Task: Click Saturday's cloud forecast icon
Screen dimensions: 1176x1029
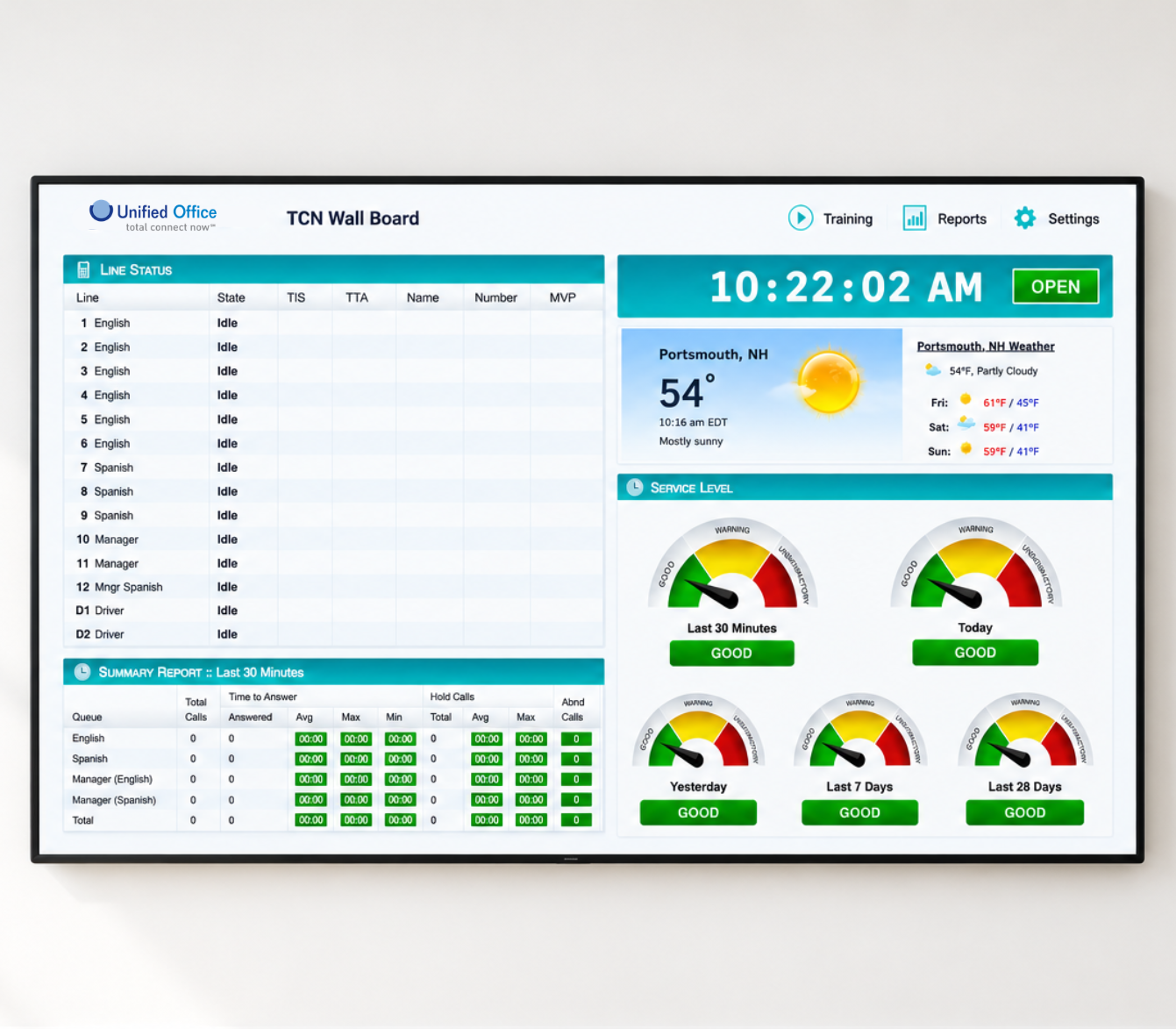Action: (966, 424)
